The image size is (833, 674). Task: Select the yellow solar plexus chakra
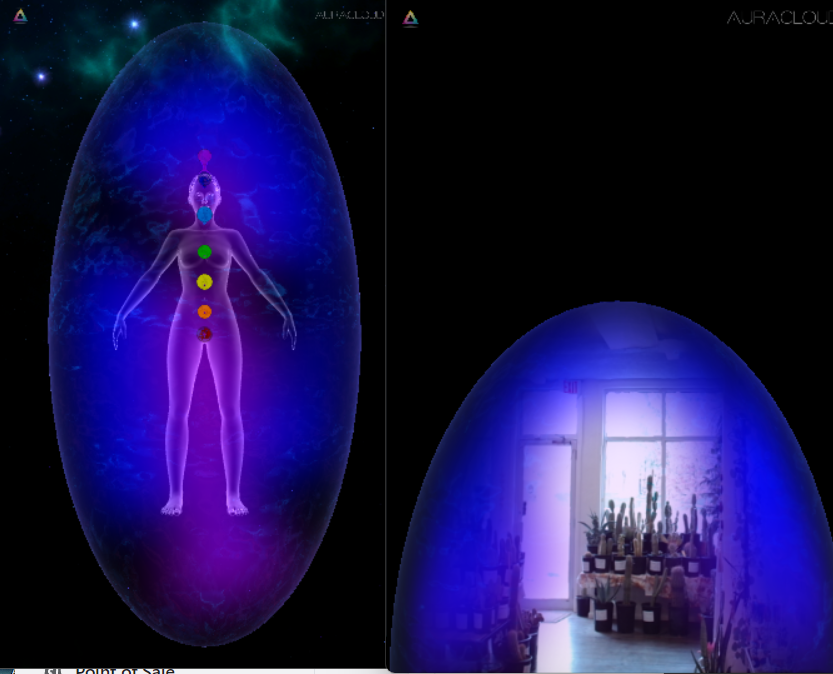pyautogui.click(x=204, y=282)
